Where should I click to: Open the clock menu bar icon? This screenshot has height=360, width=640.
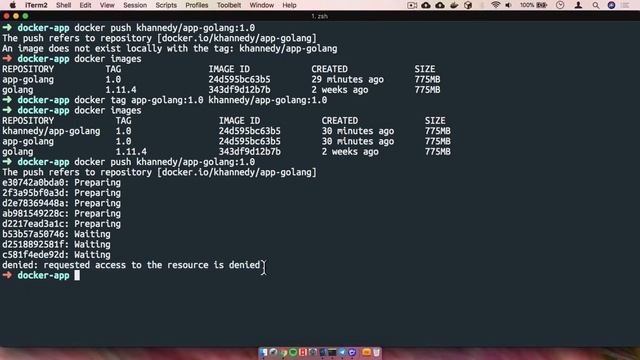click(560, 5)
